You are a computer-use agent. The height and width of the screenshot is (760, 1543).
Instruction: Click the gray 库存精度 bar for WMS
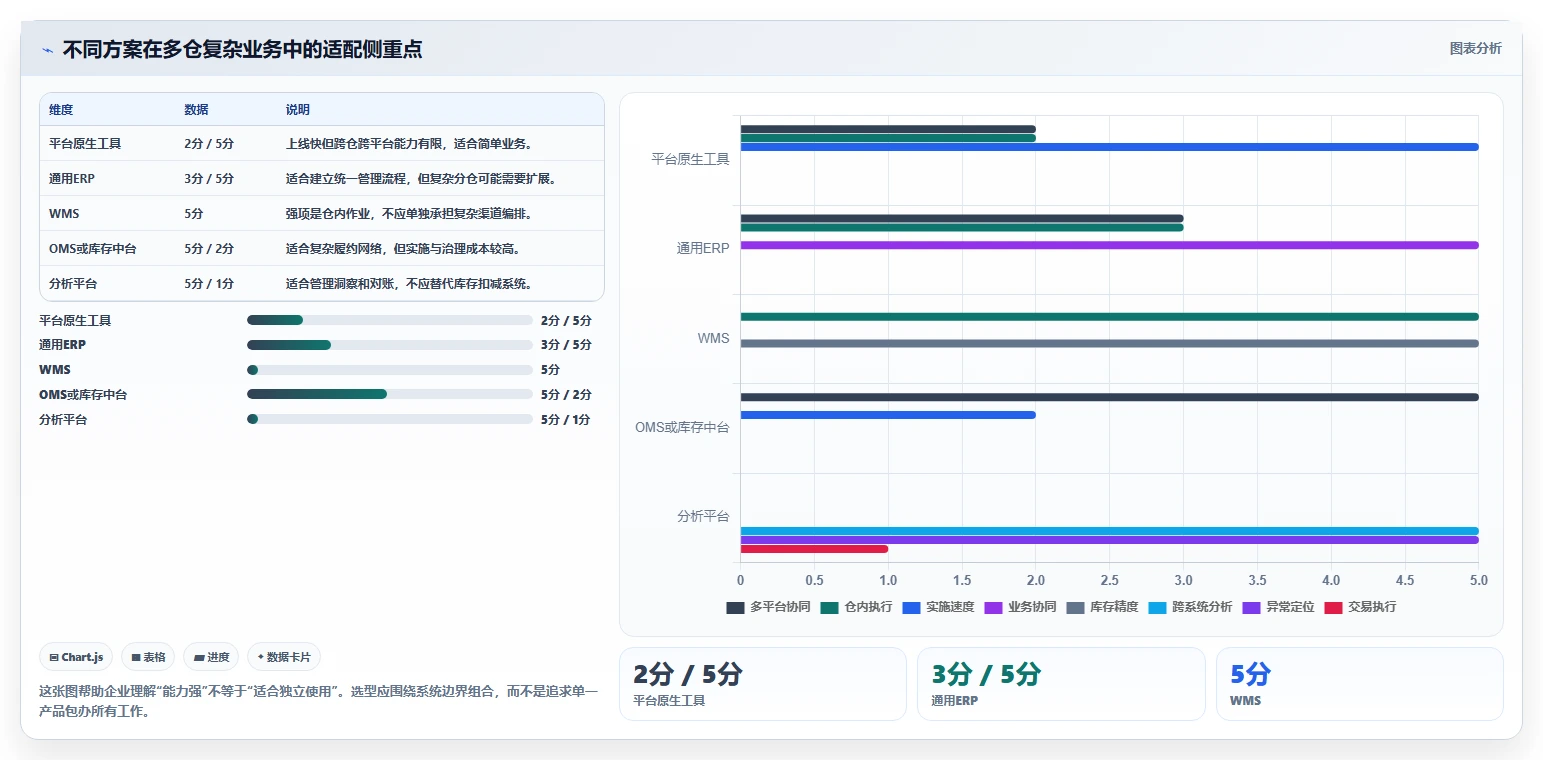[1109, 344]
